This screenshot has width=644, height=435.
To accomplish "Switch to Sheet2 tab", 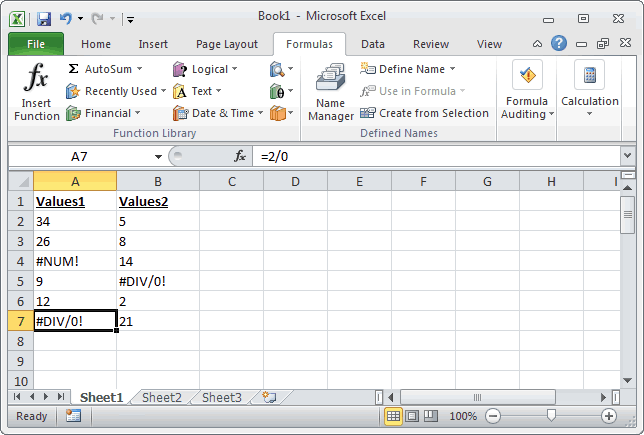I will (162, 397).
